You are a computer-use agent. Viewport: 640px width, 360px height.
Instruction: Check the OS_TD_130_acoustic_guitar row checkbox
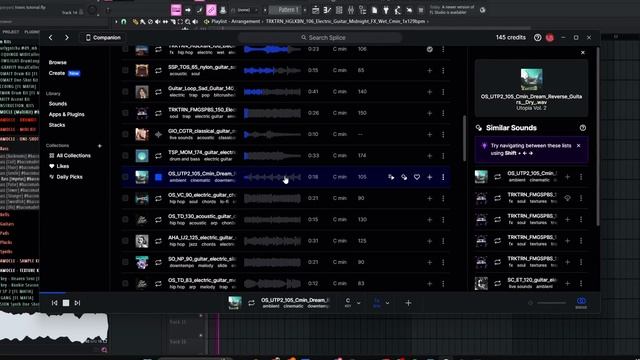pyautogui.click(x=125, y=220)
